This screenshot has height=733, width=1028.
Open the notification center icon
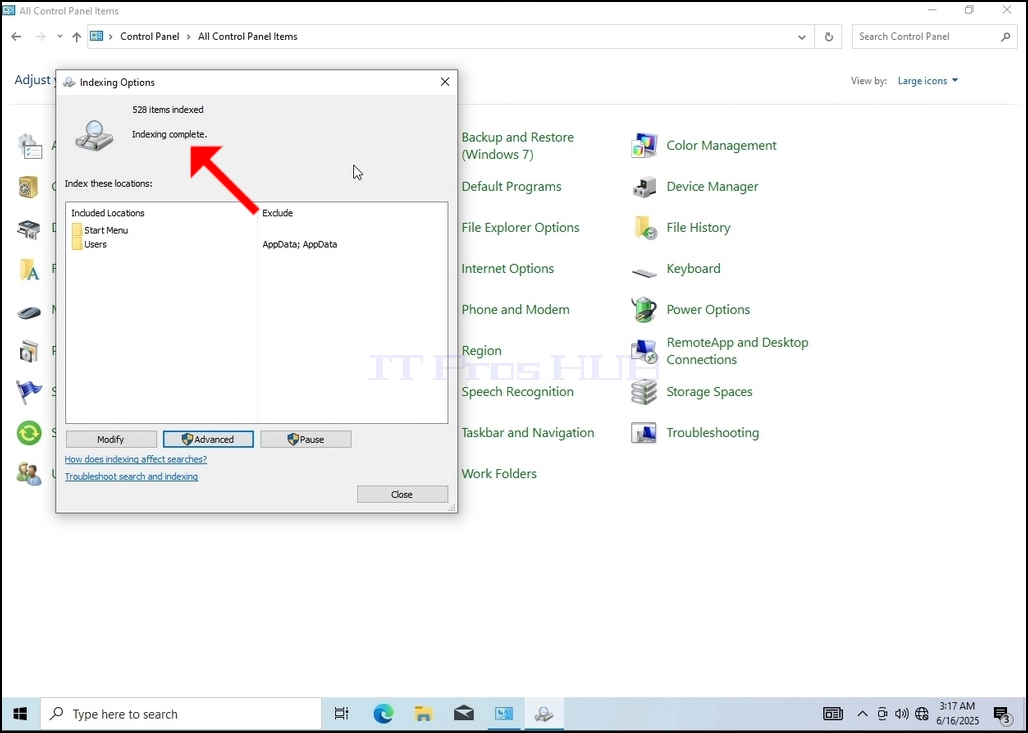pyautogui.click(x=1002, y=714)
